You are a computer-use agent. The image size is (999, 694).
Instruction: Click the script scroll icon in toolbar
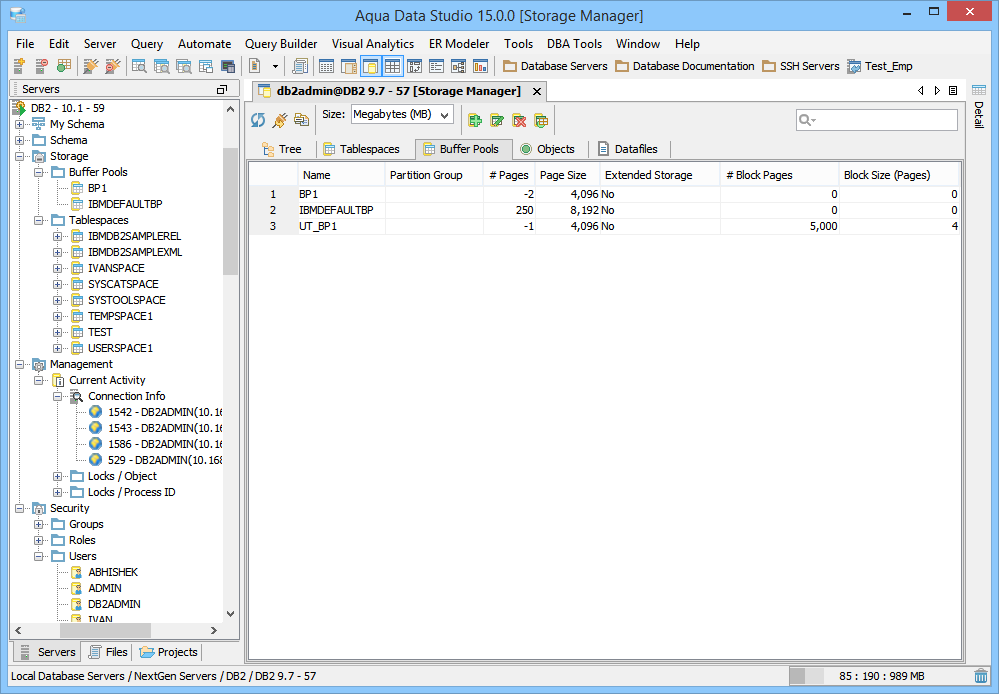pyautogui.click(x=299, y=66)
